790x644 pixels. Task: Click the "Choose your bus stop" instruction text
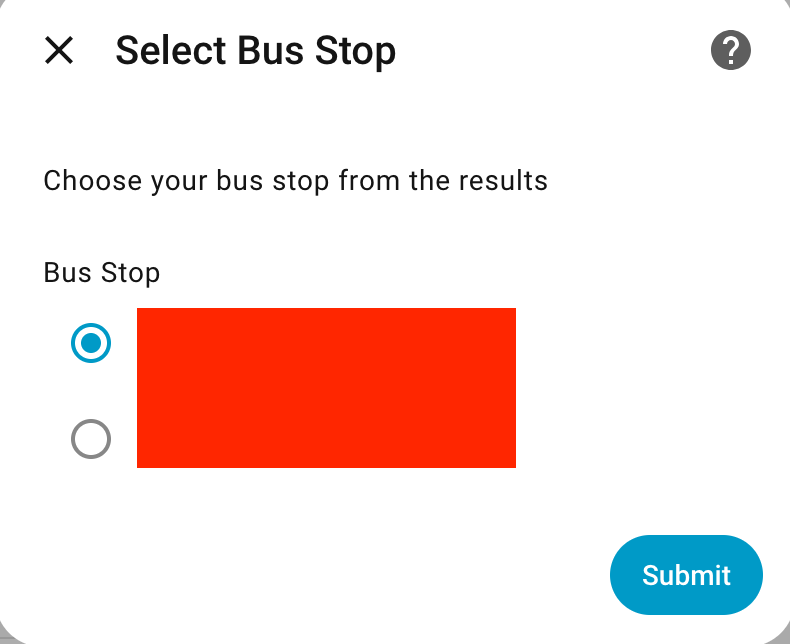point(296,181)
